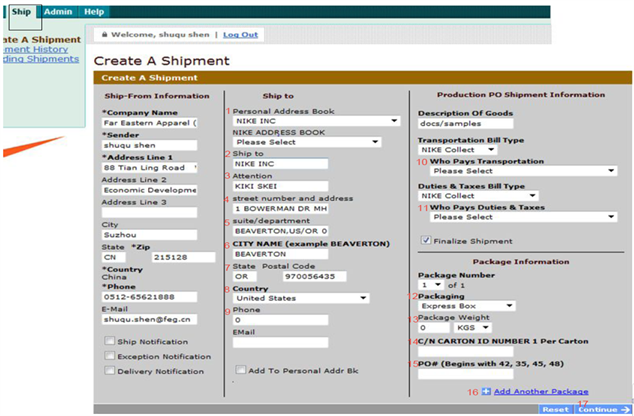Open the Pending Shipments link in the sidebar
The height and width of the screenshot is (416, 634).
40,59
